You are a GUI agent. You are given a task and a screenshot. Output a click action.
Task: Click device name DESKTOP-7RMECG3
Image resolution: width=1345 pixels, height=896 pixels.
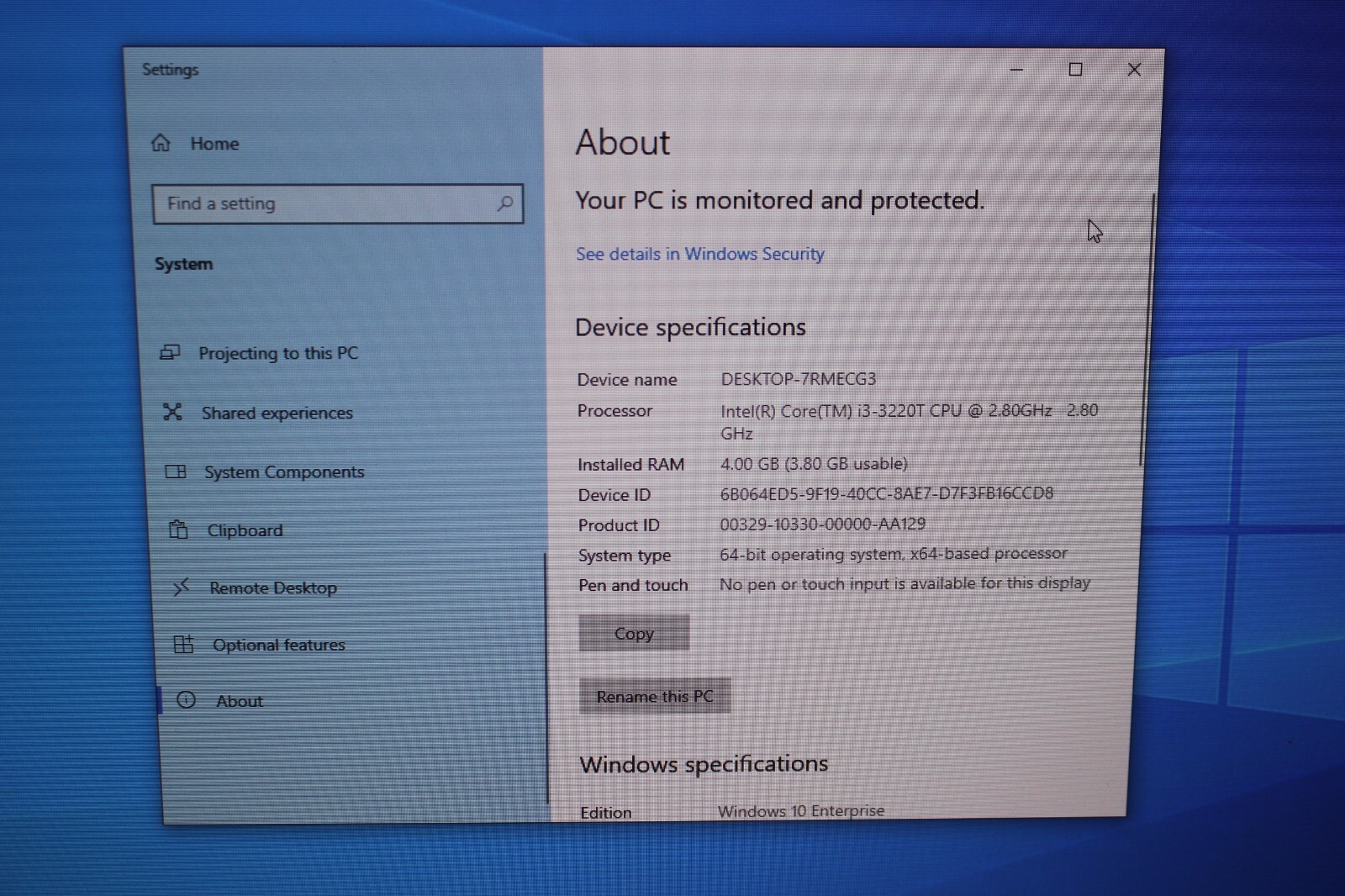799,379
